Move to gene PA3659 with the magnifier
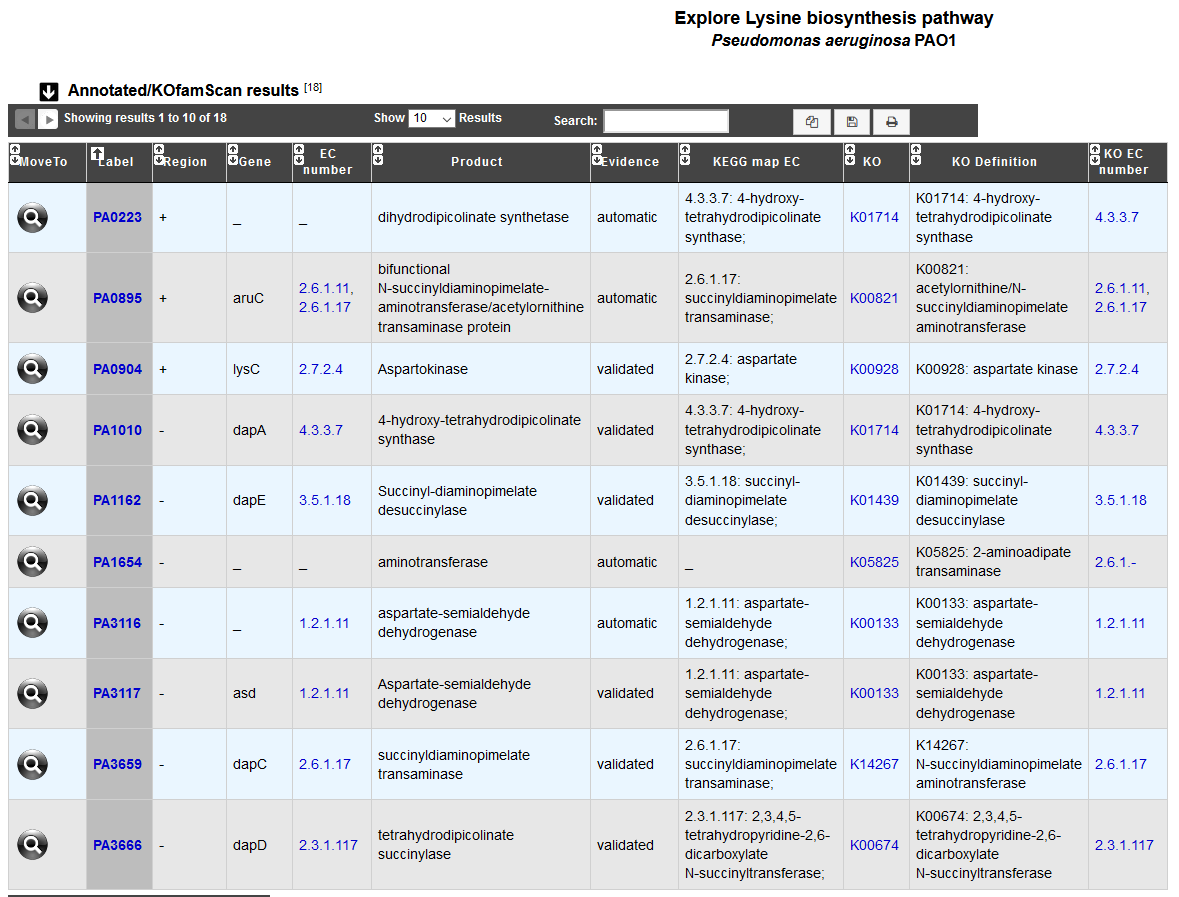 [32, 765]
